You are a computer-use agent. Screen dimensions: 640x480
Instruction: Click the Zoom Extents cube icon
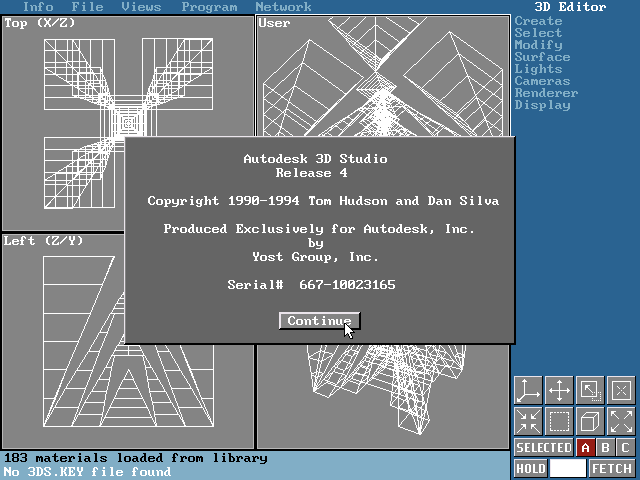coord(590,421)
